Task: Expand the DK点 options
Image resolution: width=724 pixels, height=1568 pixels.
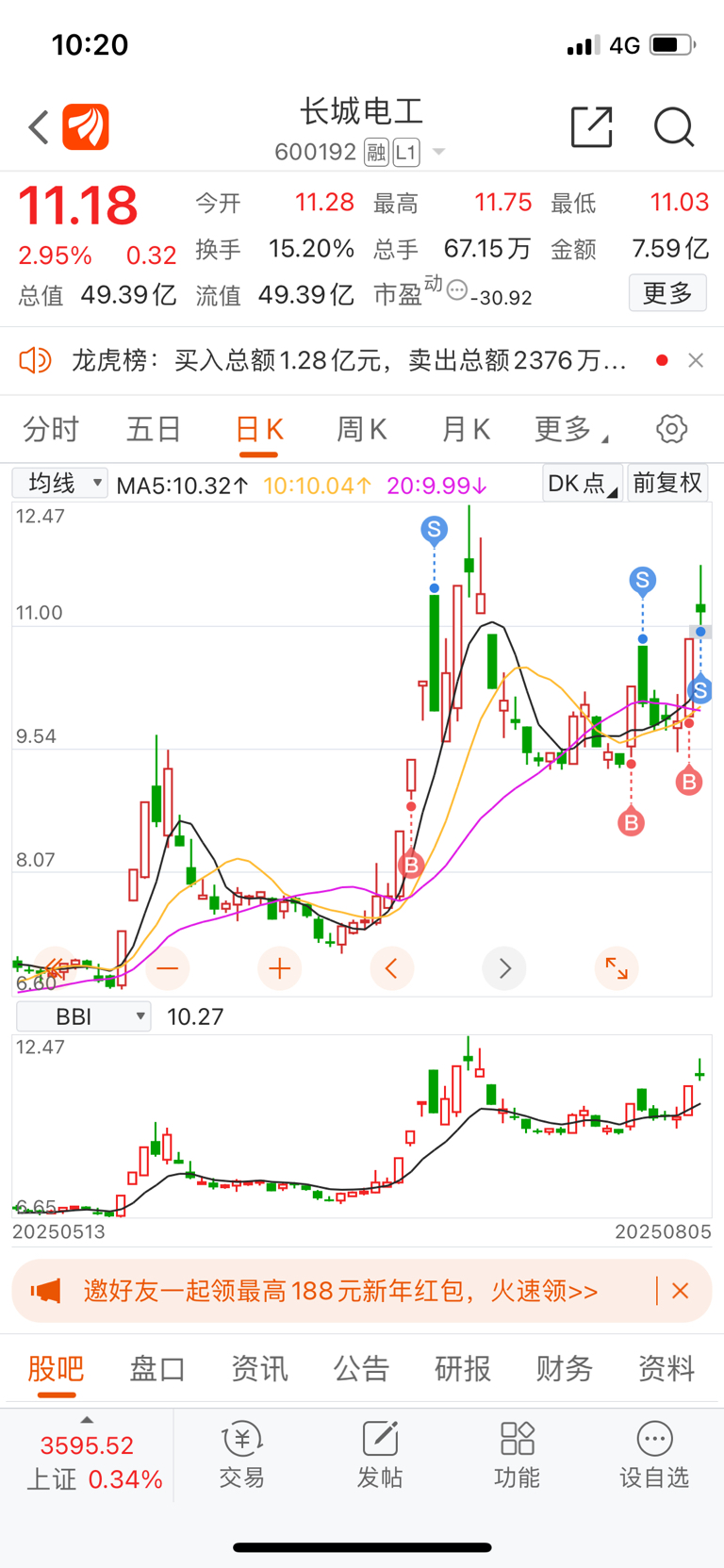Action: pos(583,484)
